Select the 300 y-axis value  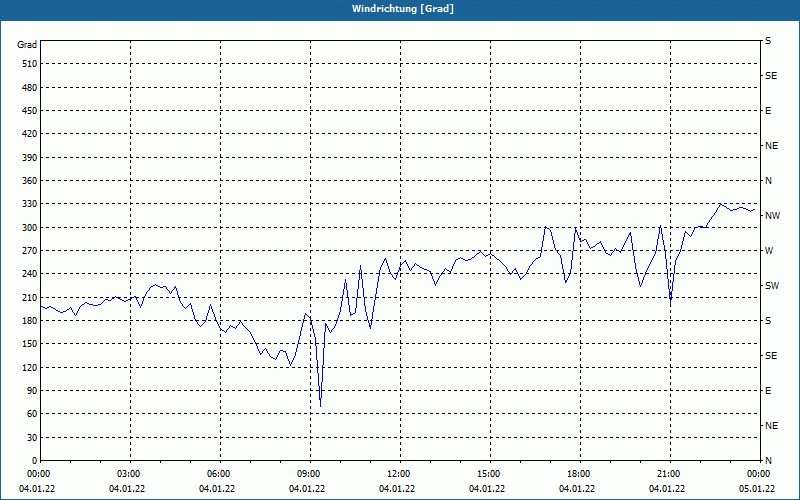click(30, 228)
